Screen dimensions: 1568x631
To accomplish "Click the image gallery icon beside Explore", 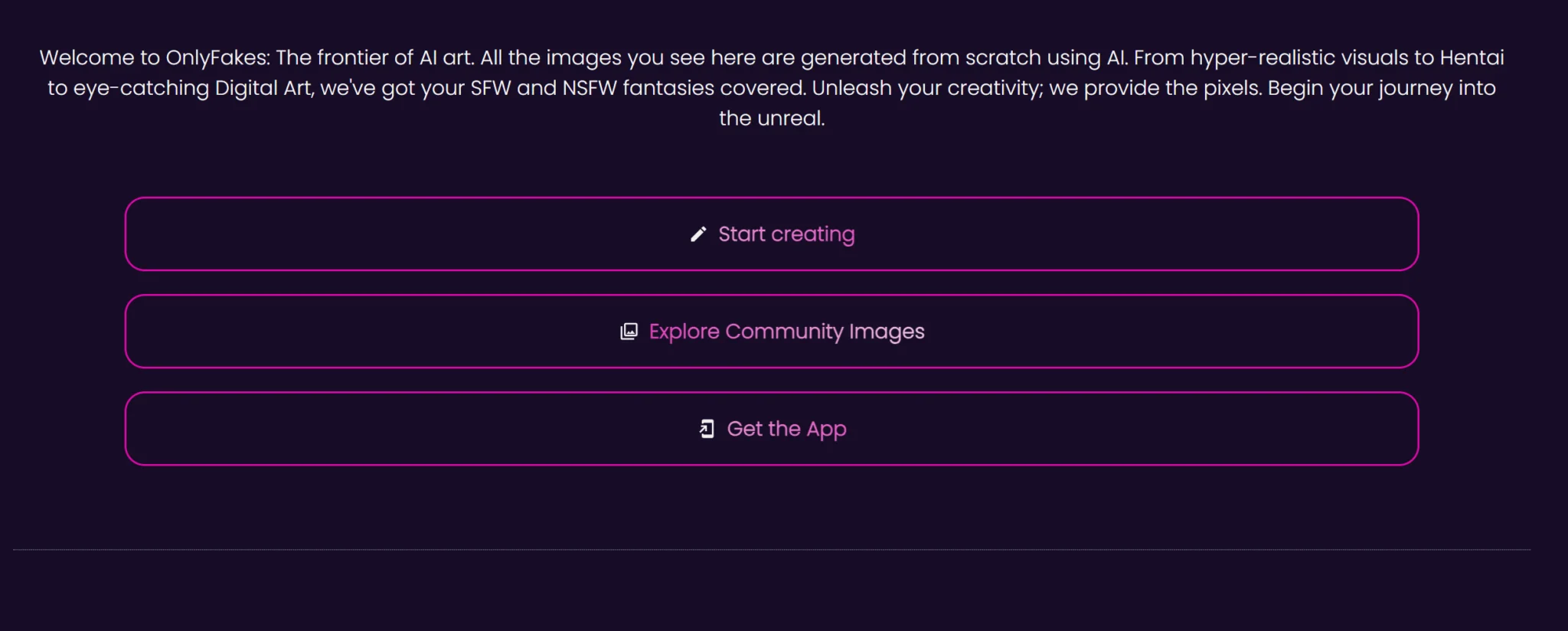I will 629,332.
